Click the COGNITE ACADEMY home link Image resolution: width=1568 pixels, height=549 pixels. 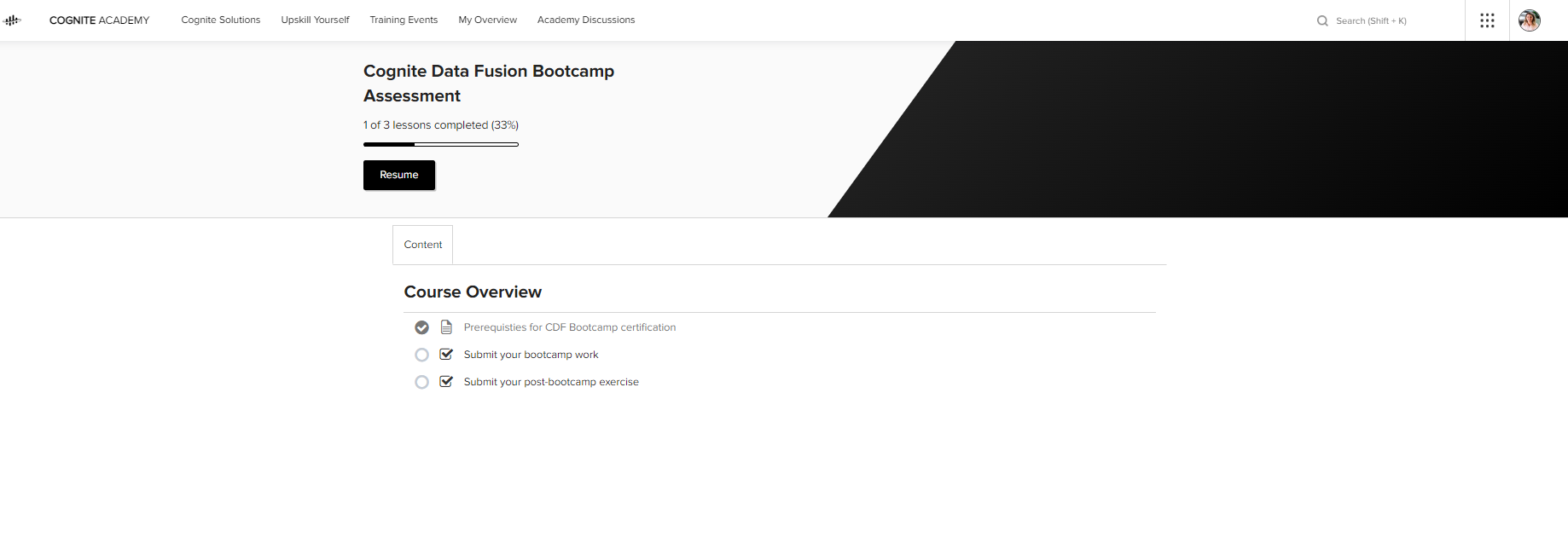click(x=99, y=20)
